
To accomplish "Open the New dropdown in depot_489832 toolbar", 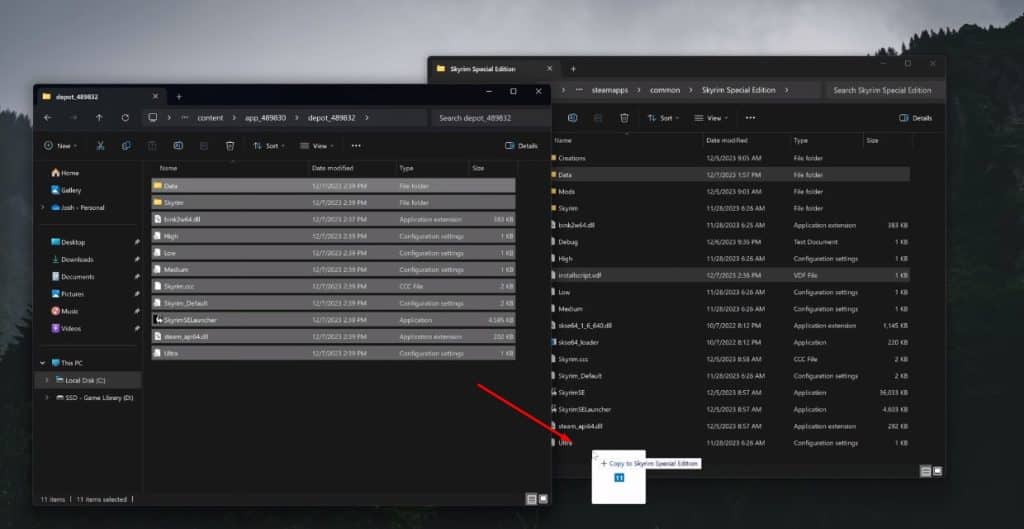I will (60, 146).
